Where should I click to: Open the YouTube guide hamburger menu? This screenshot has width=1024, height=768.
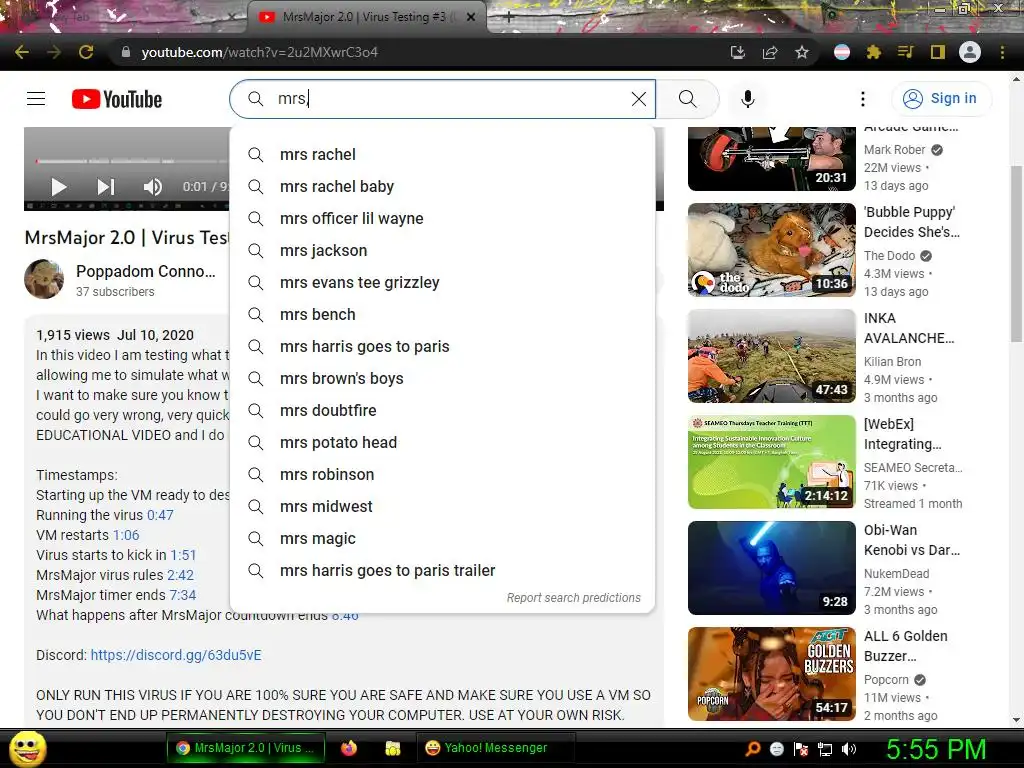coord(36,99)
